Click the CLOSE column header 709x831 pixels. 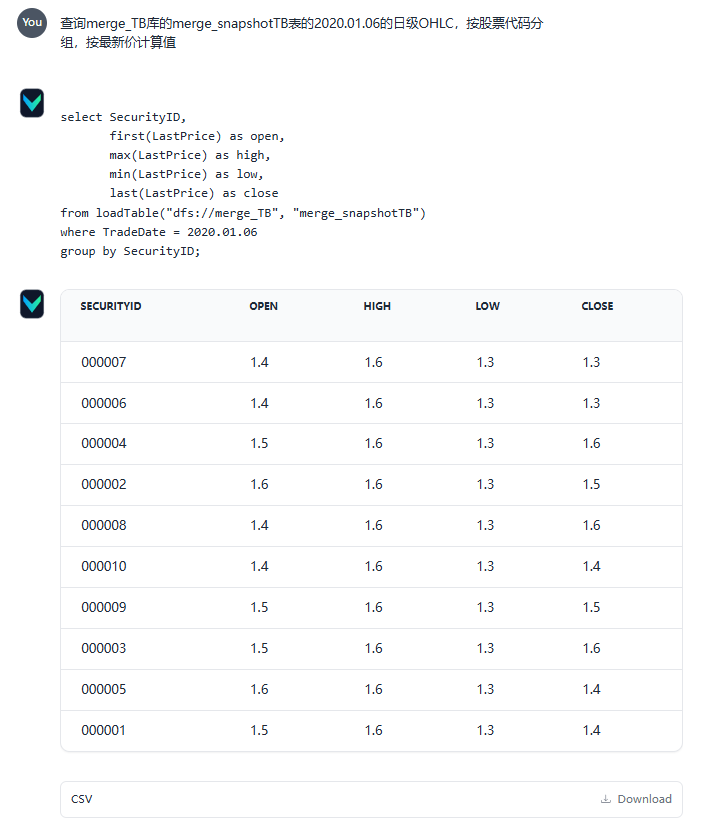597,306
